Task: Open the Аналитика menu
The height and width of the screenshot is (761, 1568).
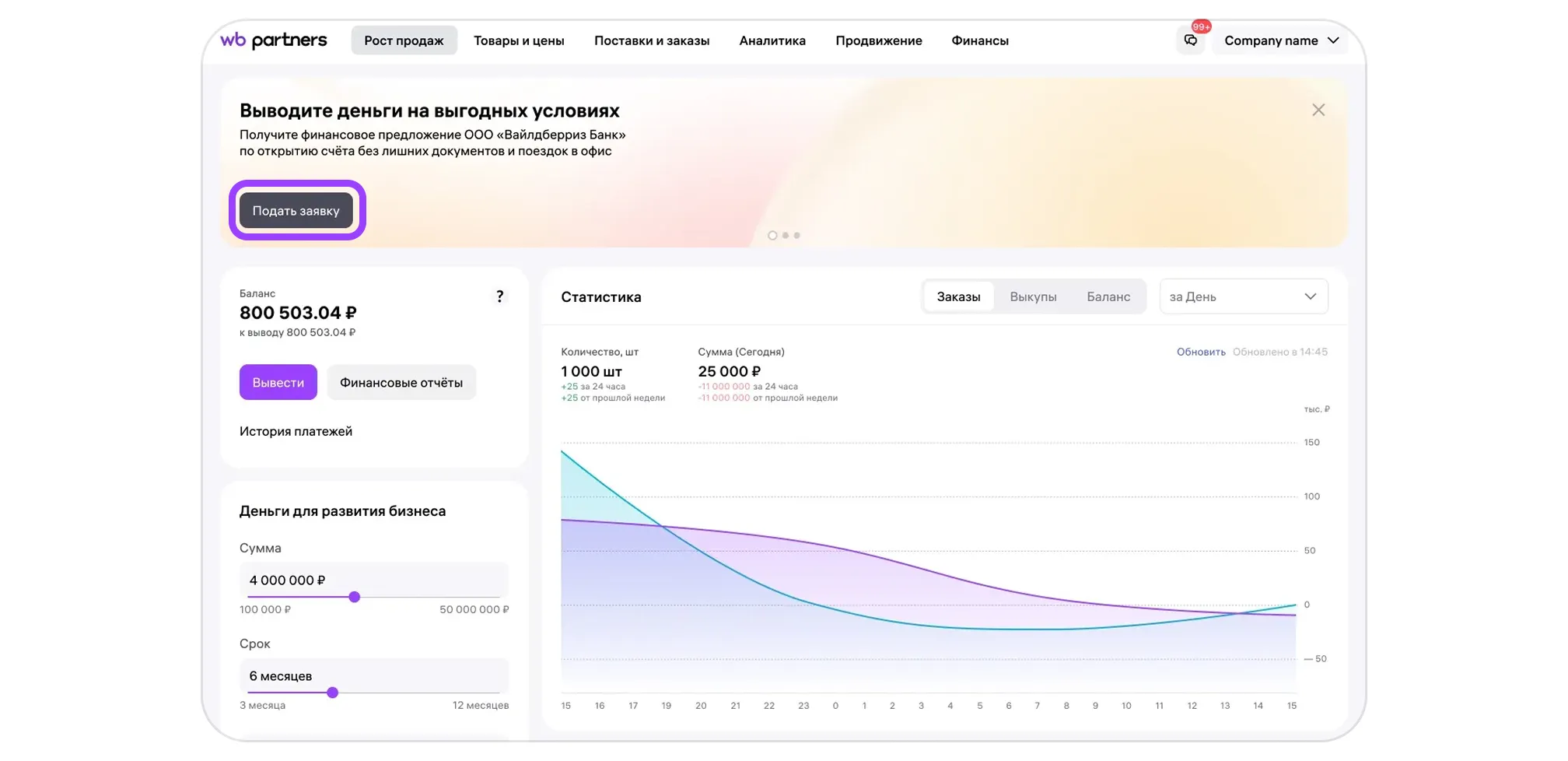Action: [772, 40]
